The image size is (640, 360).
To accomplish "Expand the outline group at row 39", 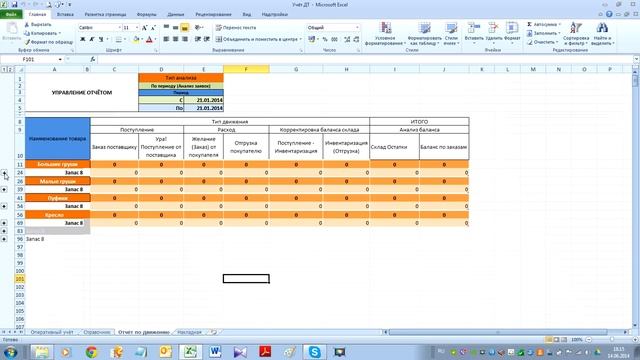I will 4,189.
